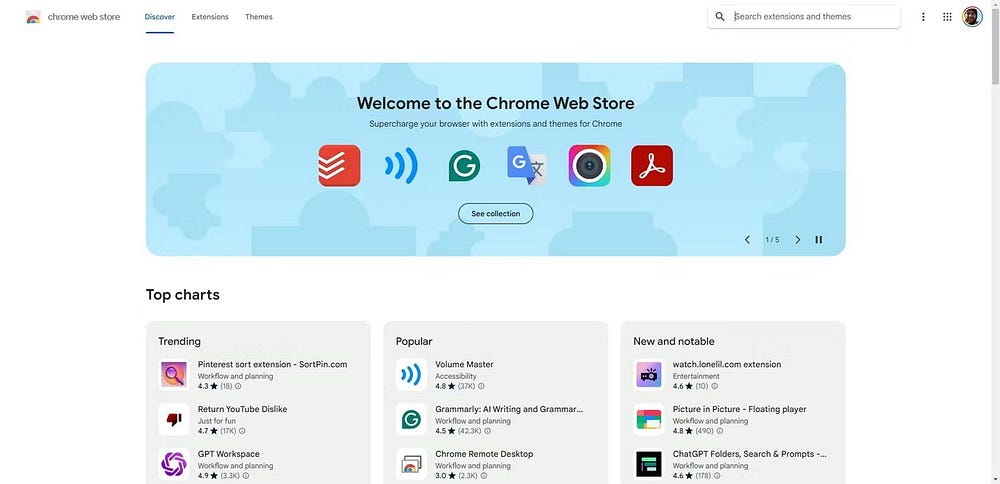Screen dimensions: 1000x484
Task: Click the See collection button
Action: [496, 214]
